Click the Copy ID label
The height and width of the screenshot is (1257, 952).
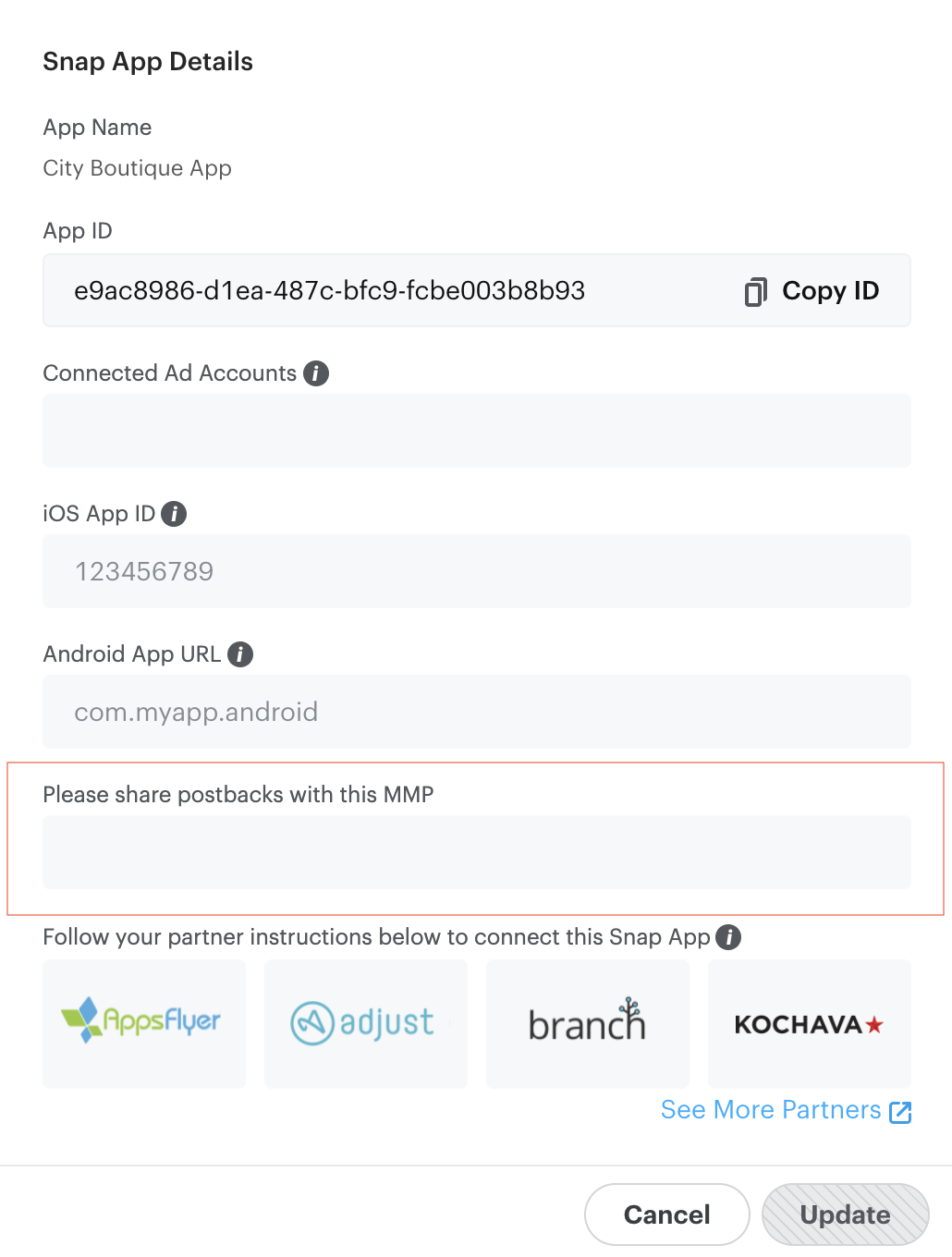[x=830, y=291]
